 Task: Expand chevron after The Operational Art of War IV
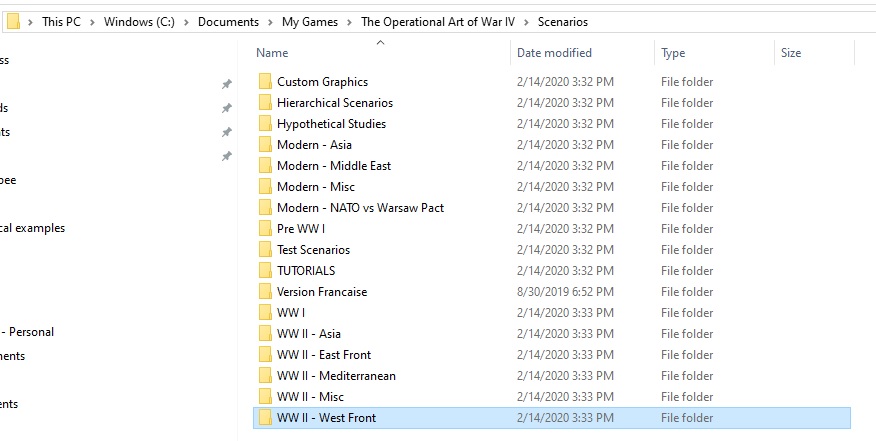click(x=526, y=22)
